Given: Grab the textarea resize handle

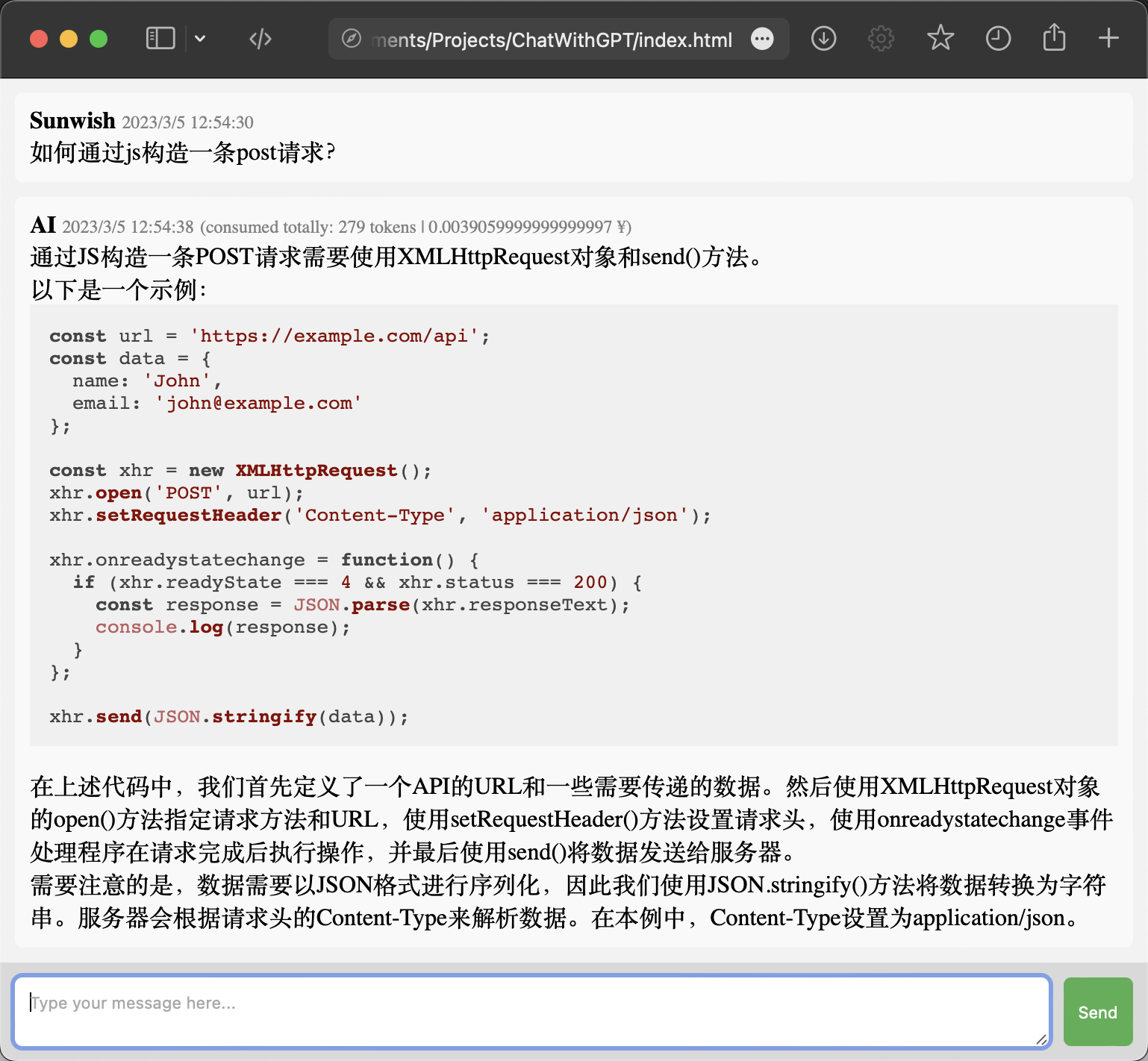Looking at the screenshot, I should click(1042, 1039).
